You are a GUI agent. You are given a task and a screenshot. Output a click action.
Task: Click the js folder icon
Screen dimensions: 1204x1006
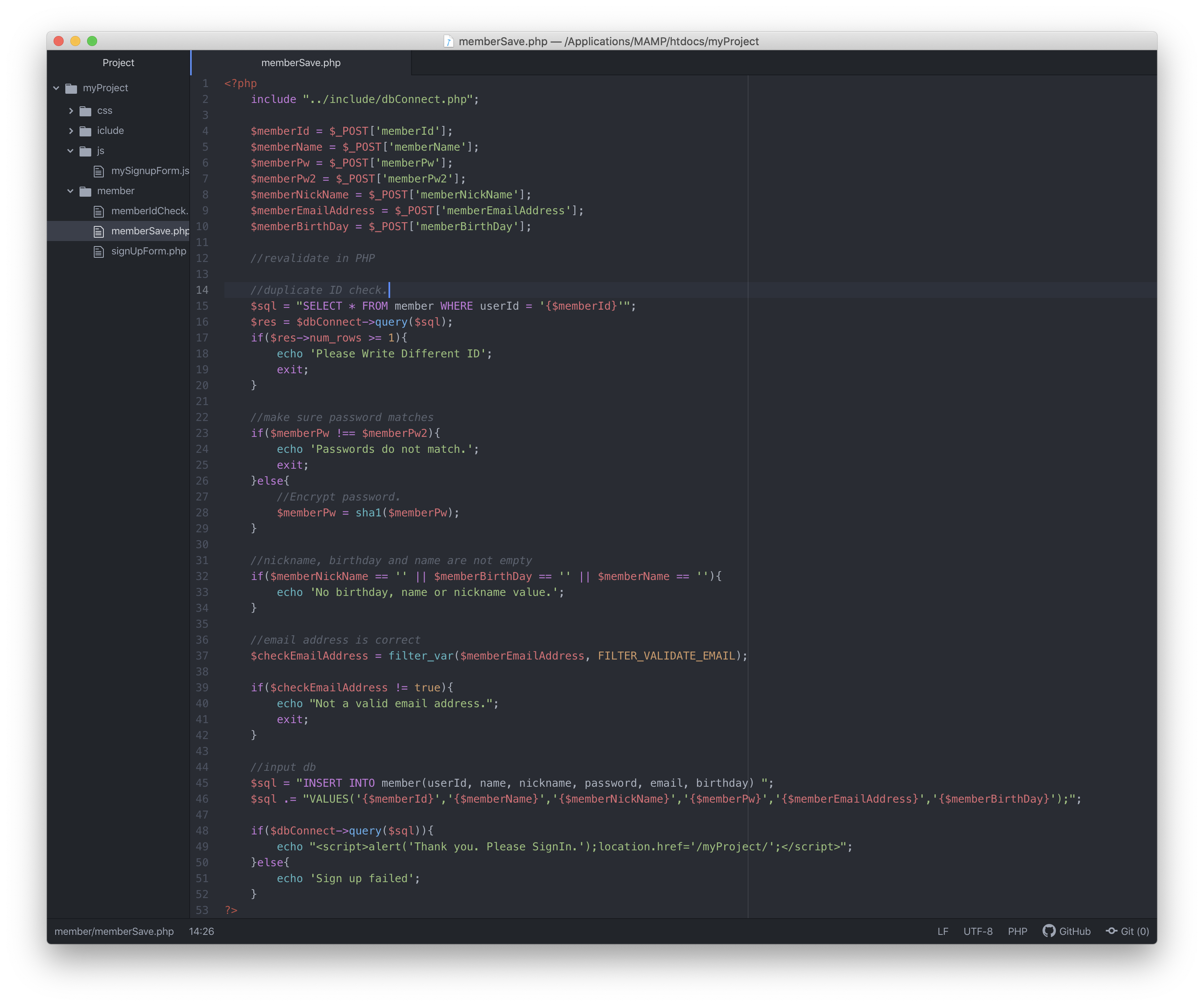click(85, 151)
